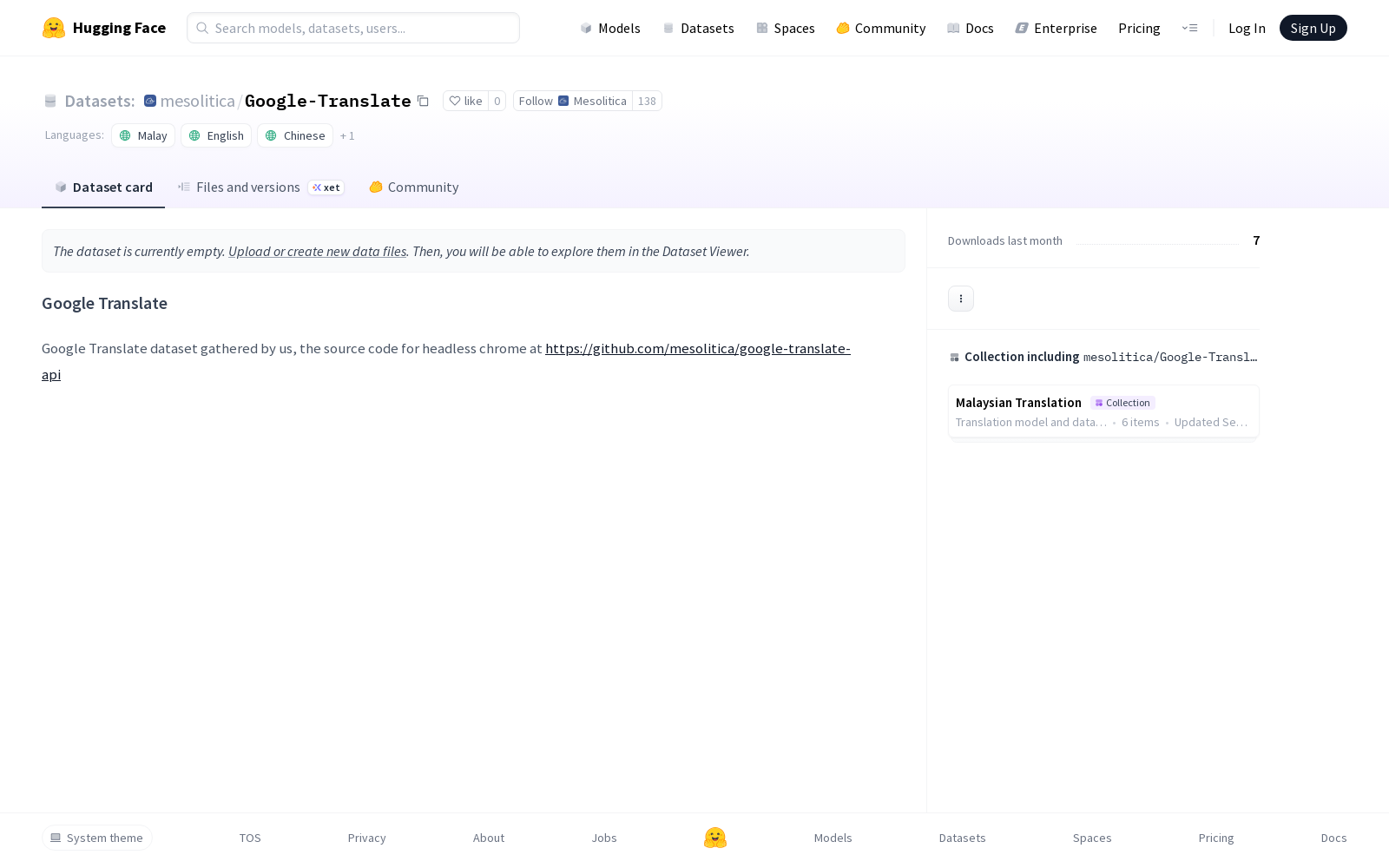The image size is (1389, 868).
Task: Open About in the footer
Action: click(489, 838)
